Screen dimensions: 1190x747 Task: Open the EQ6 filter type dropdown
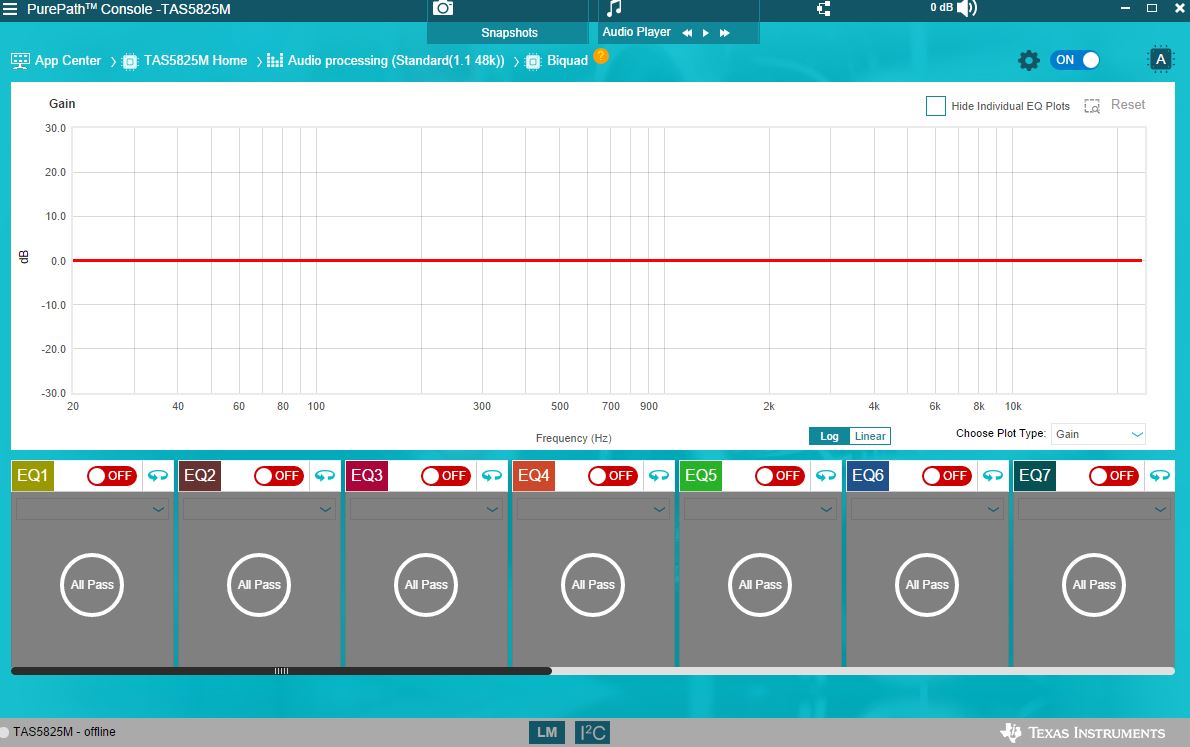[927, 509]
